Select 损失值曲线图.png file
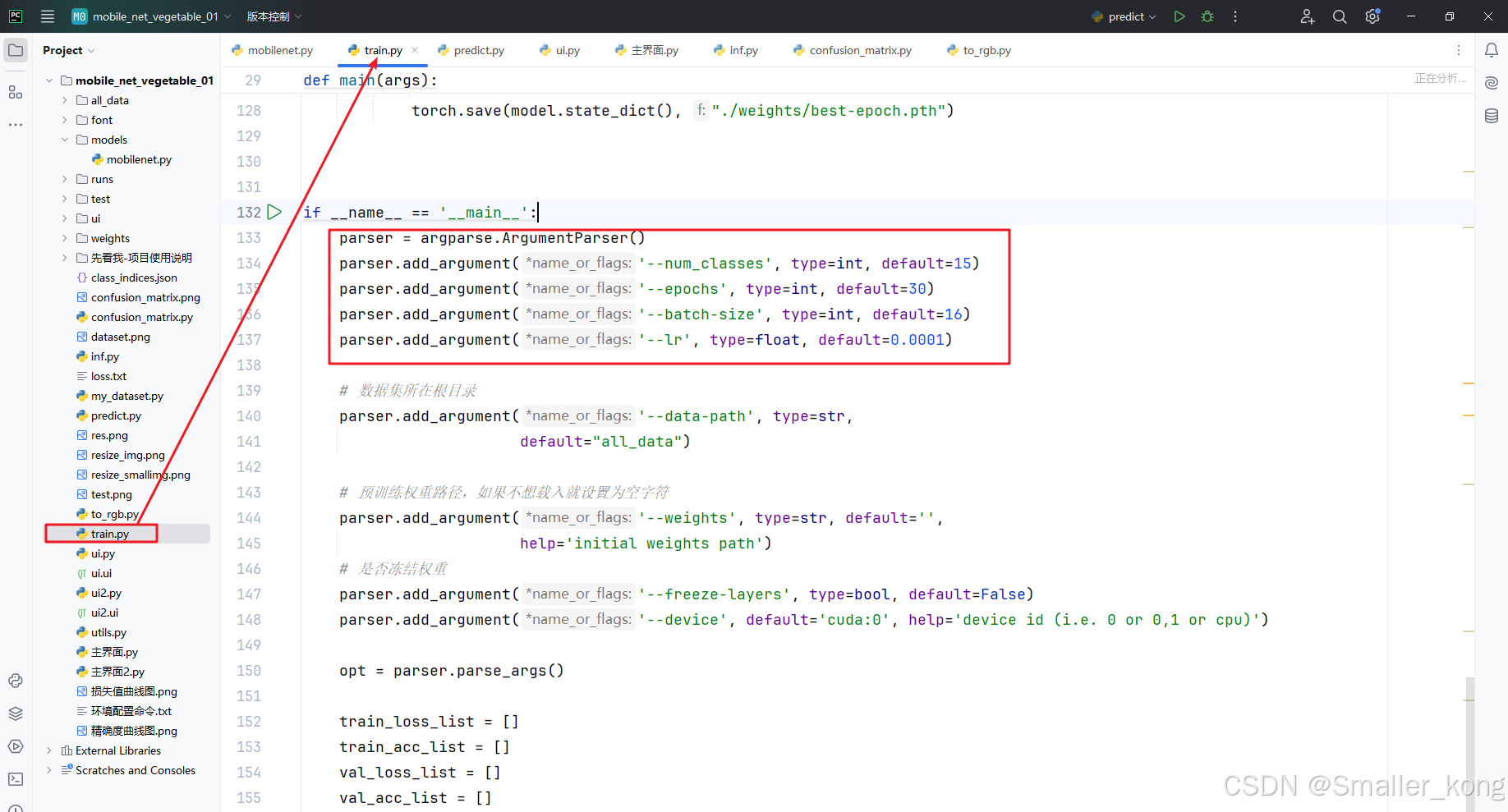 coord(134,691)
